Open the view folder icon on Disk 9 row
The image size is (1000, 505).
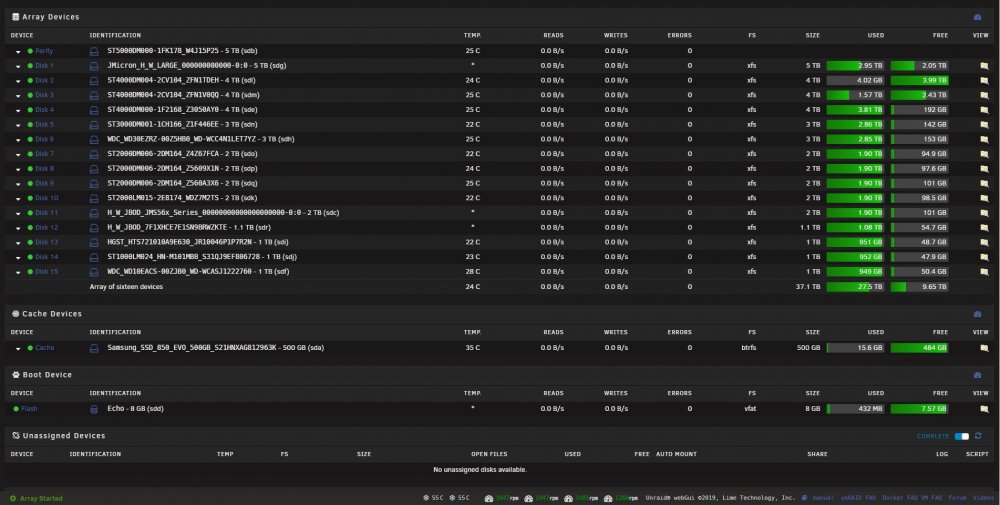pos(984,184)
